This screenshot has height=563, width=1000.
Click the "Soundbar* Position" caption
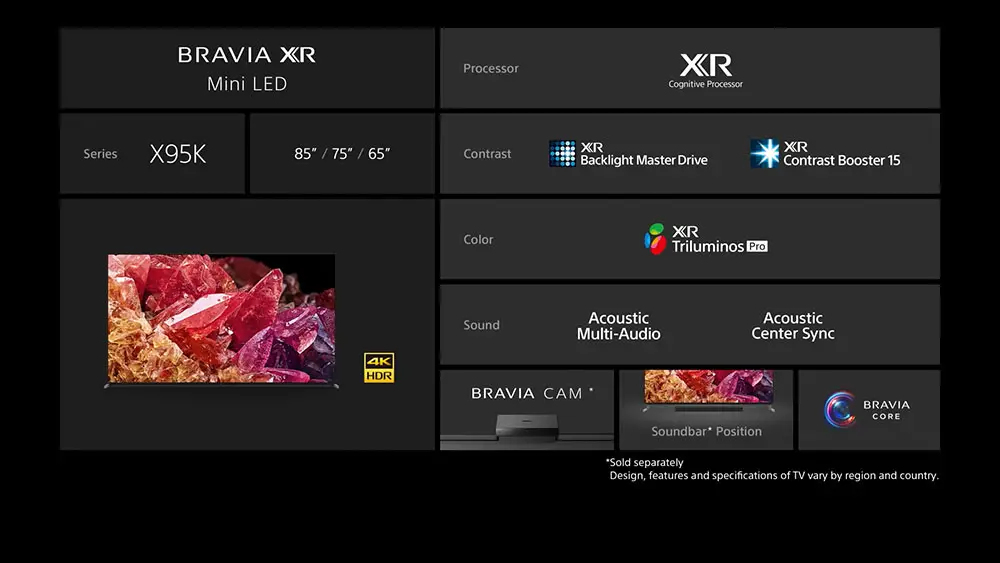coord(707,432)
